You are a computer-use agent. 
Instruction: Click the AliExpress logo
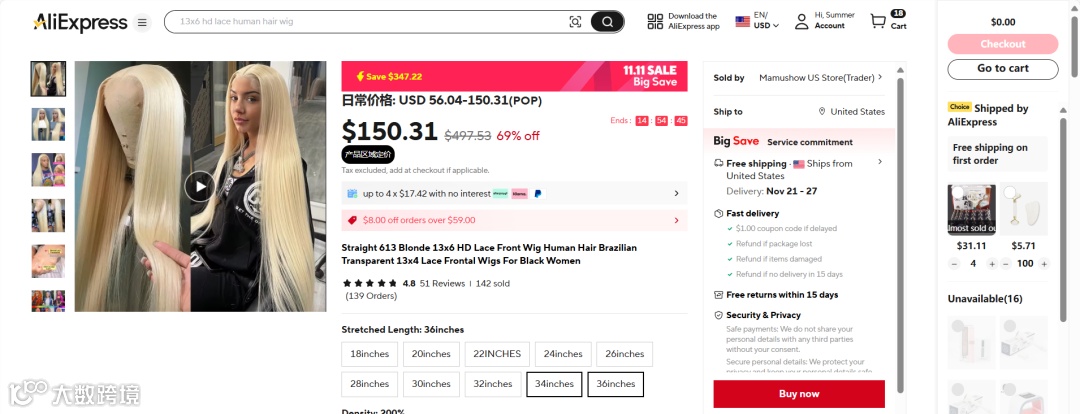pyautogui.click(x=80, y=22)
